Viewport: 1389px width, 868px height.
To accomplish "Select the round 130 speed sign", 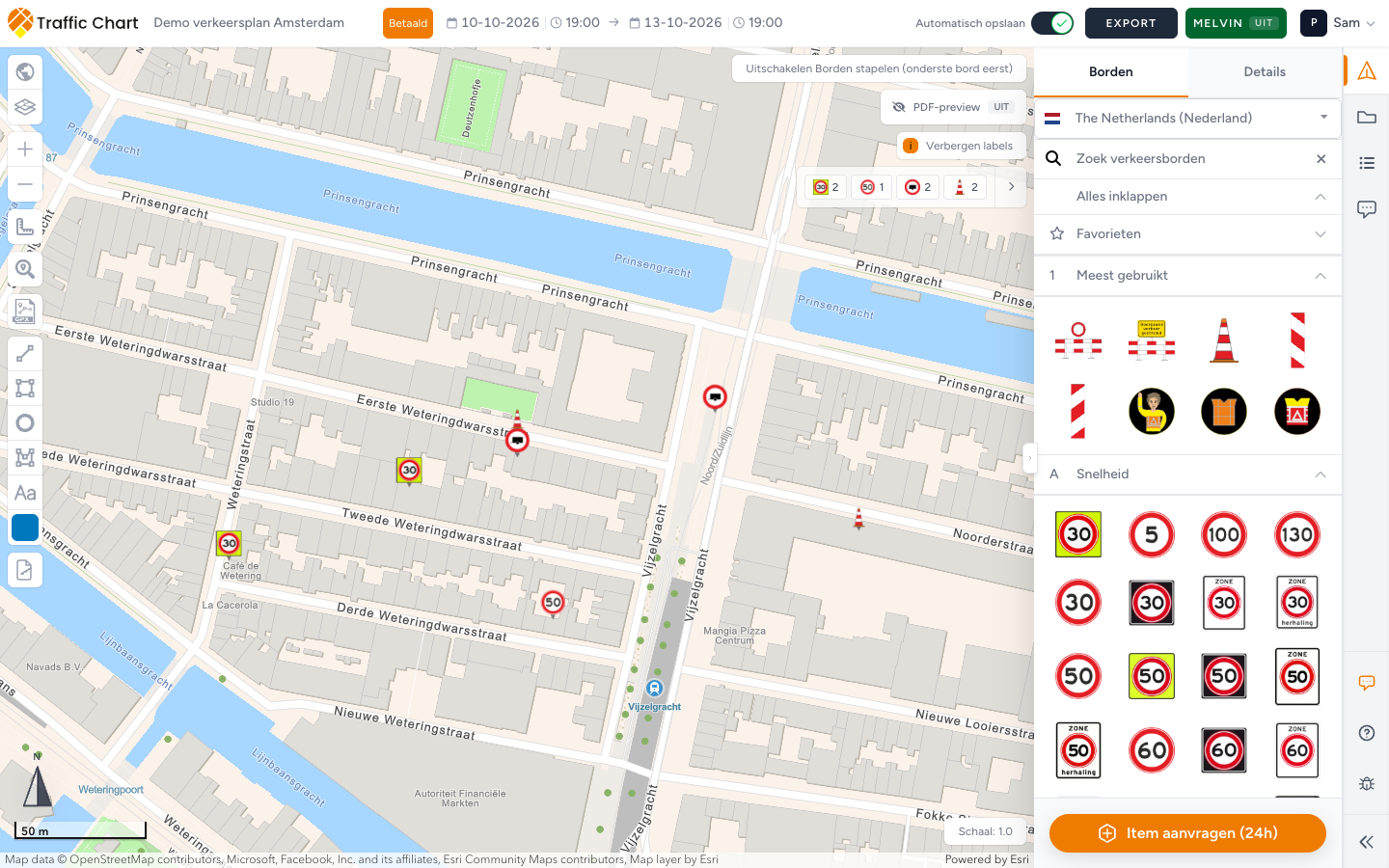I will click(1297, 534).
